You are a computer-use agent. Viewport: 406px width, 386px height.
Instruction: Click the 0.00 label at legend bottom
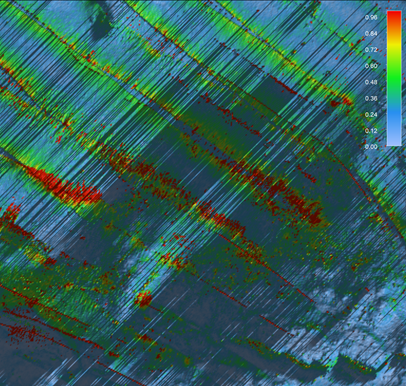click(371, 147)
